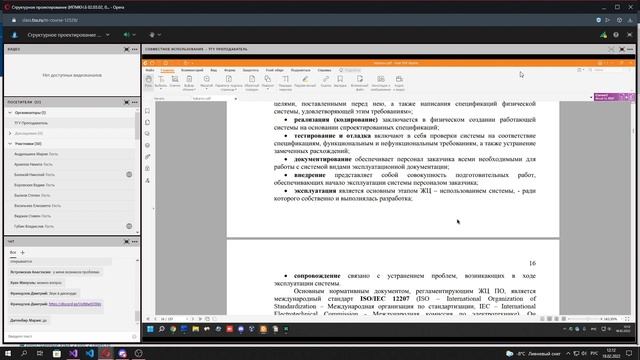The width and height of the screenshot is (640, 360).
Task: Open the raise hand status dropdown arrow
Action: pos(159,35)
